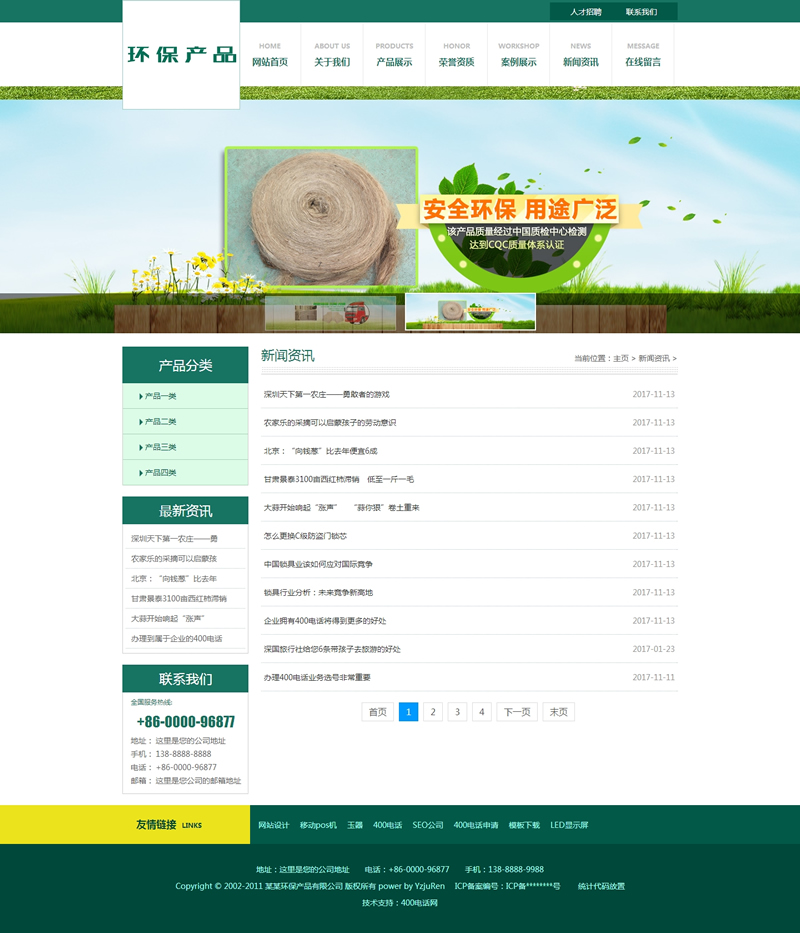Click the 人才招聘 top link
800x933 pixels.
(586, 12)
